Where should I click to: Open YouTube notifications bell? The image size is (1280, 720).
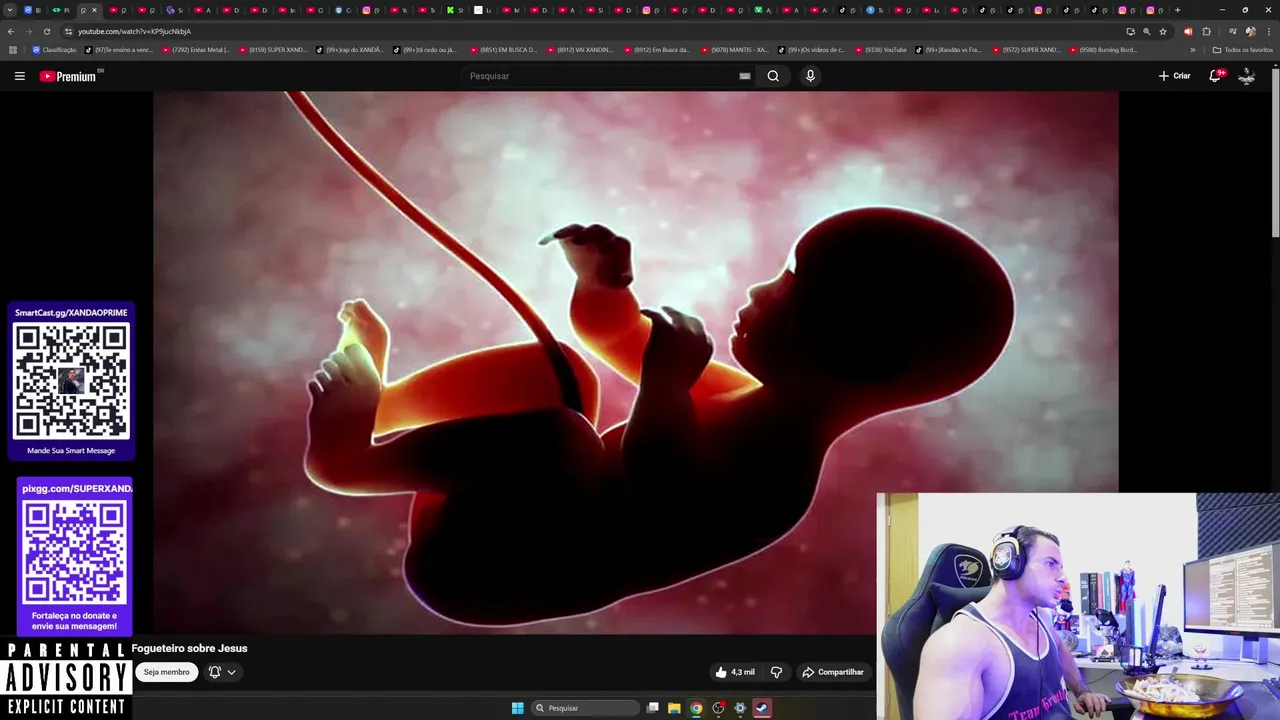pyautogui.click(x=1216, y=76)
